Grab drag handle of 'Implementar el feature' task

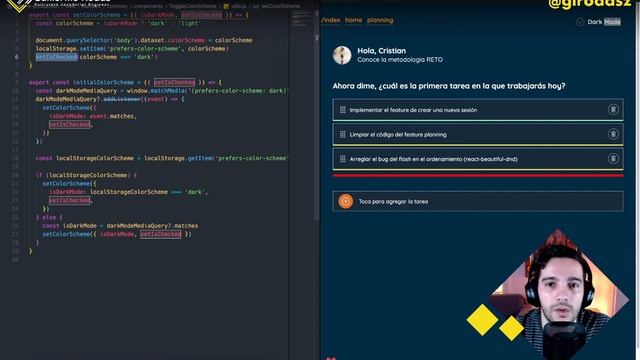point(342,110)
